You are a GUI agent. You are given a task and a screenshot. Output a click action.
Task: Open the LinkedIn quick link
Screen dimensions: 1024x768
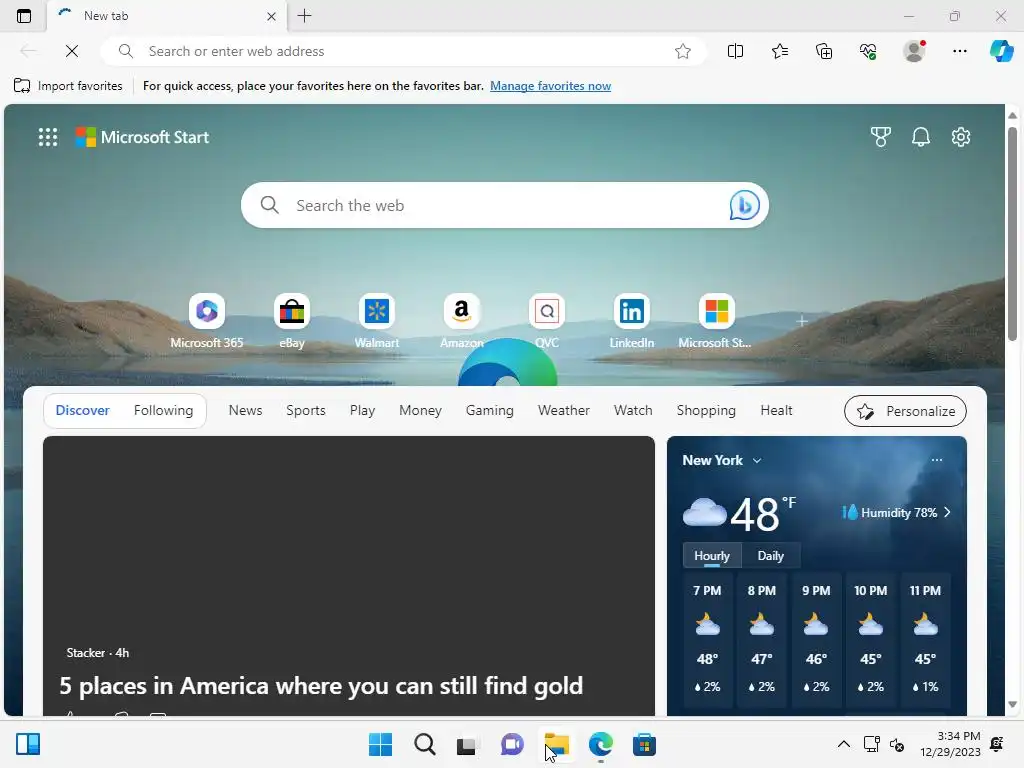632,321
